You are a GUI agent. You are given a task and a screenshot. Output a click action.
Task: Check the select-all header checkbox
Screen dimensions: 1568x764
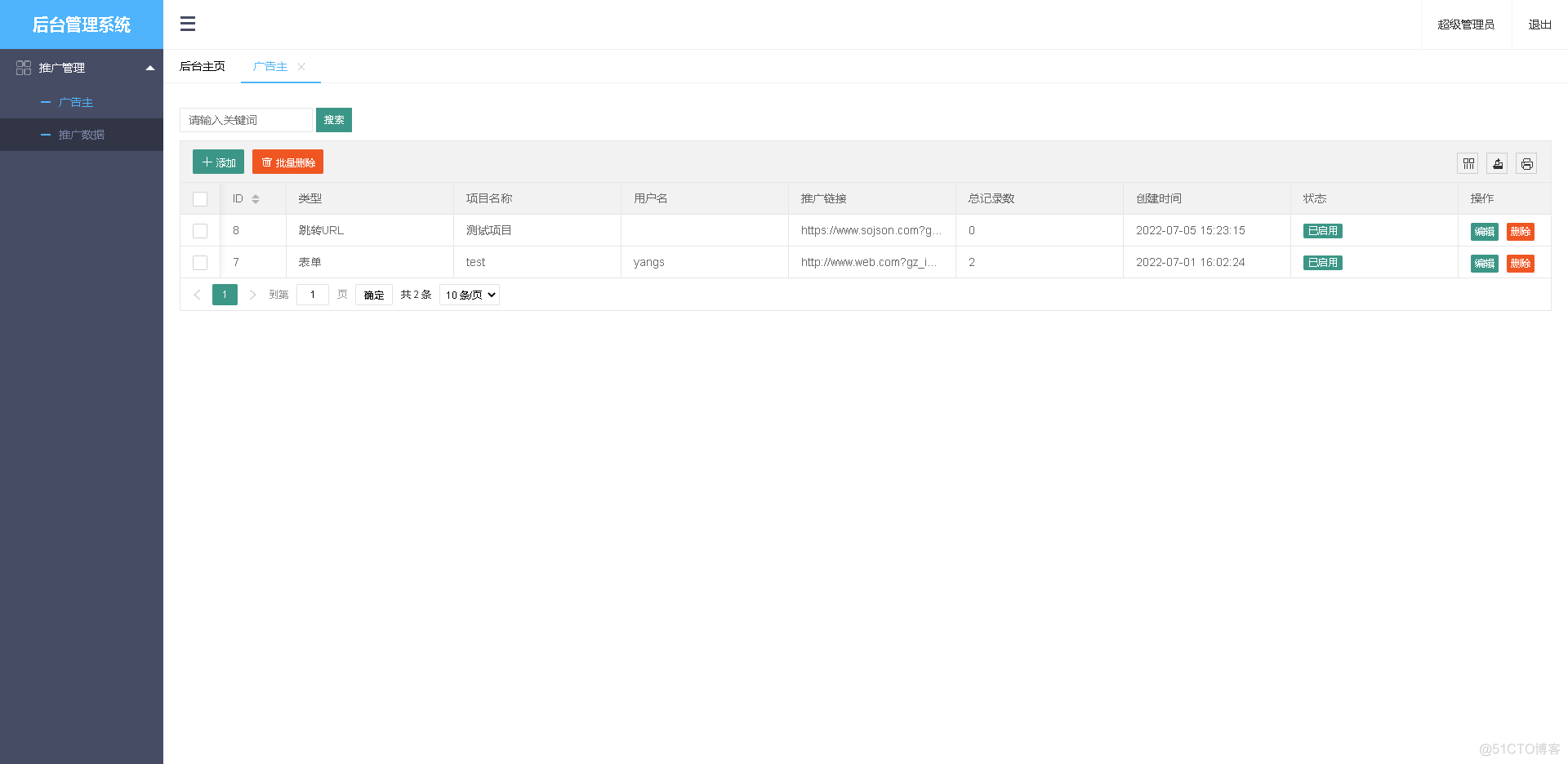[x=200, y=199]
